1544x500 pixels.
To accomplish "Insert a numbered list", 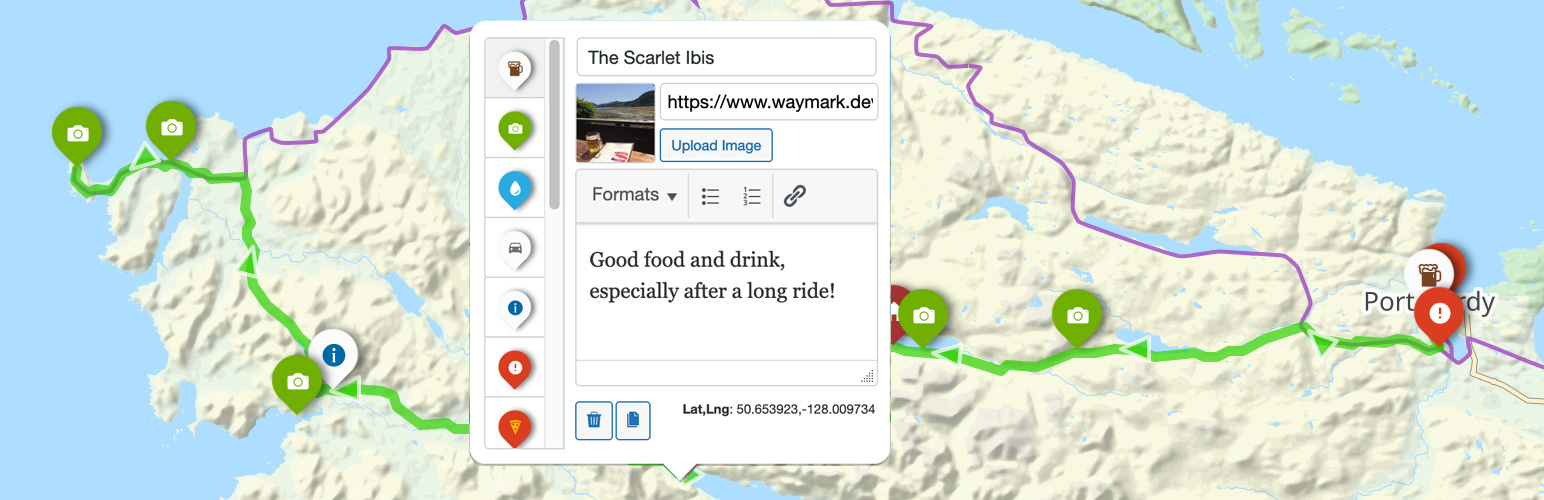I will [x=752, y=196].
